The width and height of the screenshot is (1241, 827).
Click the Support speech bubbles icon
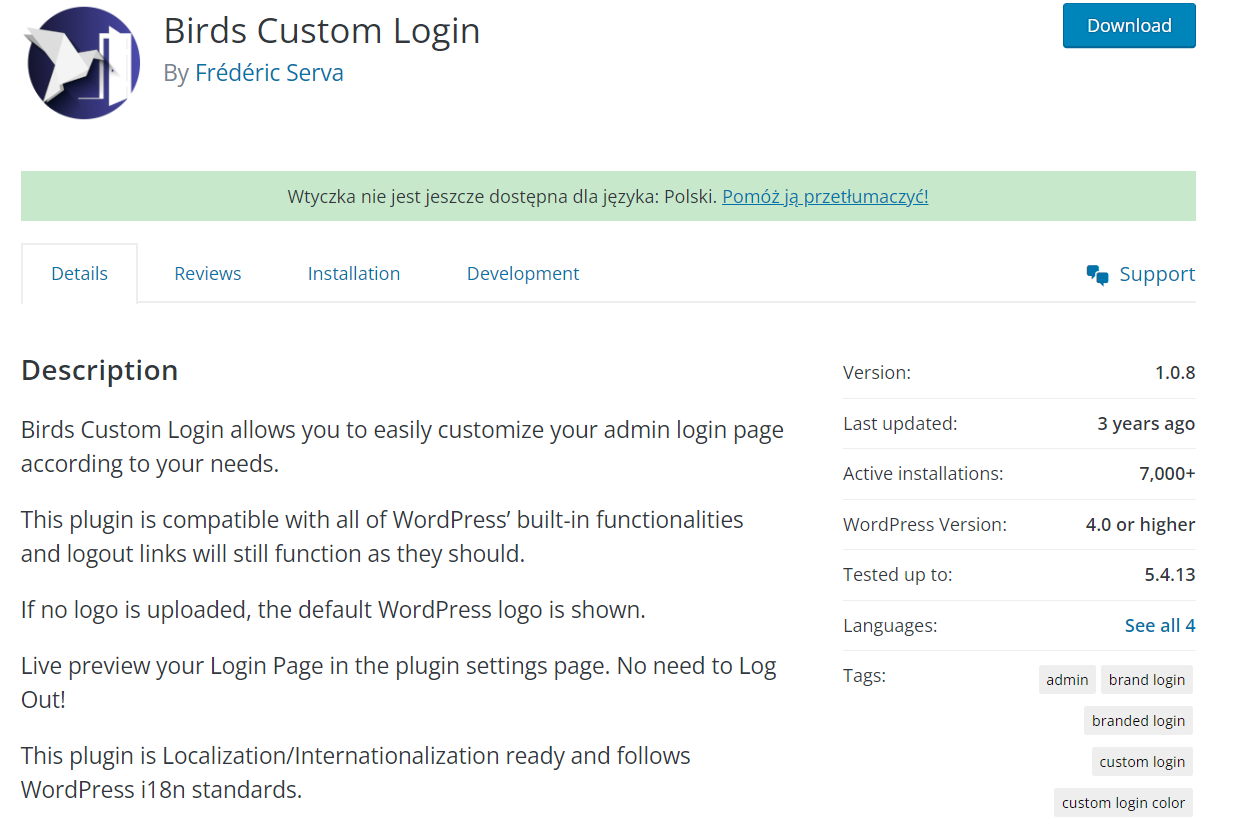[1097, 275]
